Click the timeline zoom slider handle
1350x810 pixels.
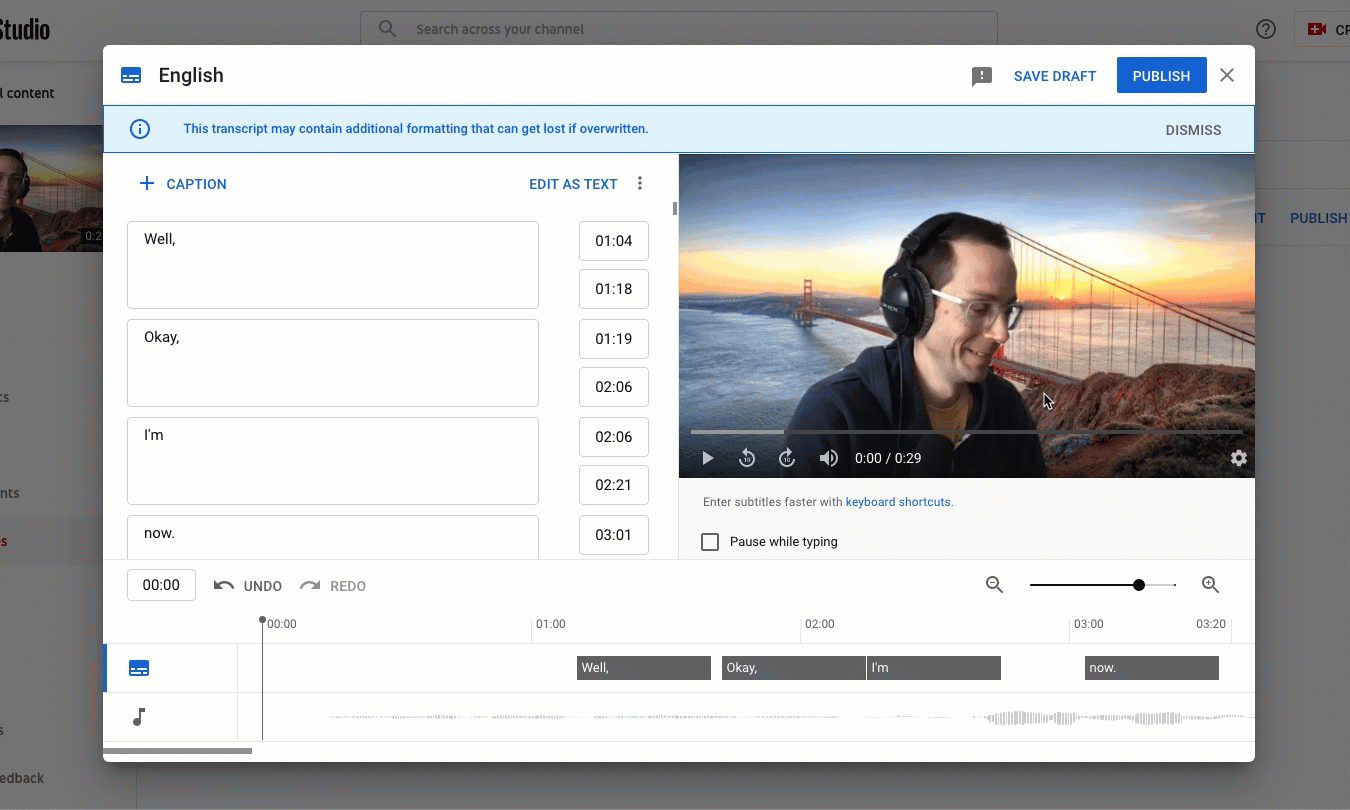click(x=1139, y=584)
